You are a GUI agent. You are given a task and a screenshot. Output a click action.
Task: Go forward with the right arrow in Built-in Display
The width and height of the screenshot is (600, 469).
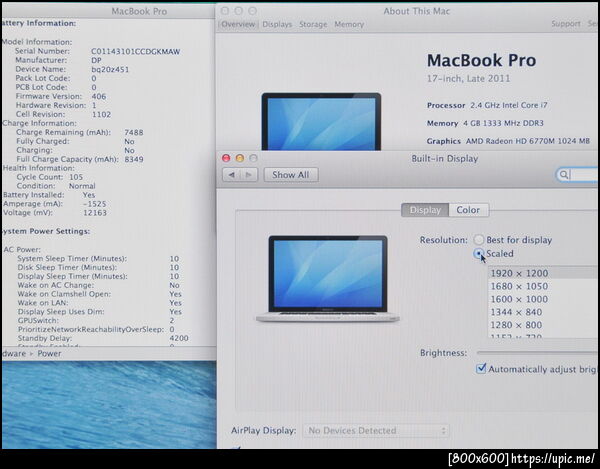[x=249, y=175]
